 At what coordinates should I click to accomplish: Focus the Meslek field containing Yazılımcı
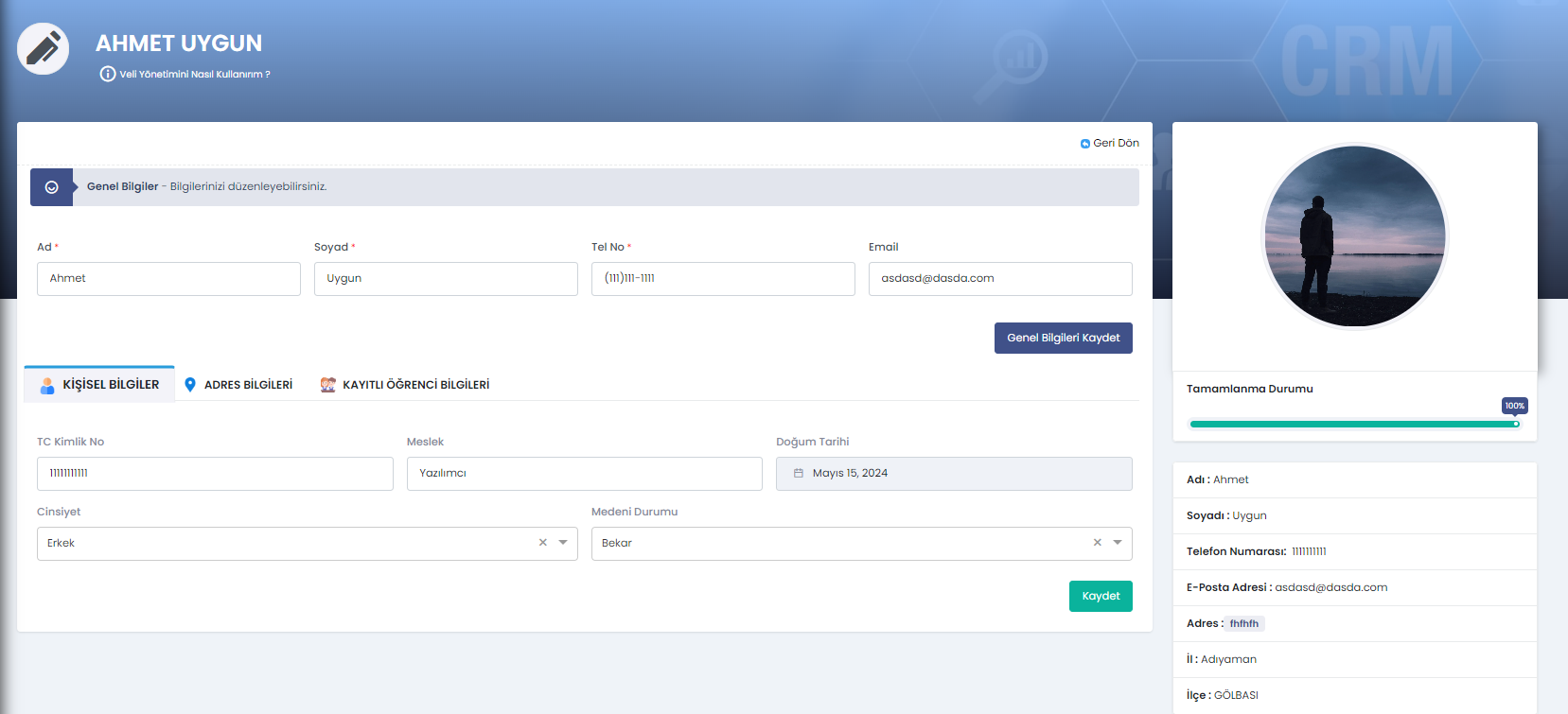585,474
